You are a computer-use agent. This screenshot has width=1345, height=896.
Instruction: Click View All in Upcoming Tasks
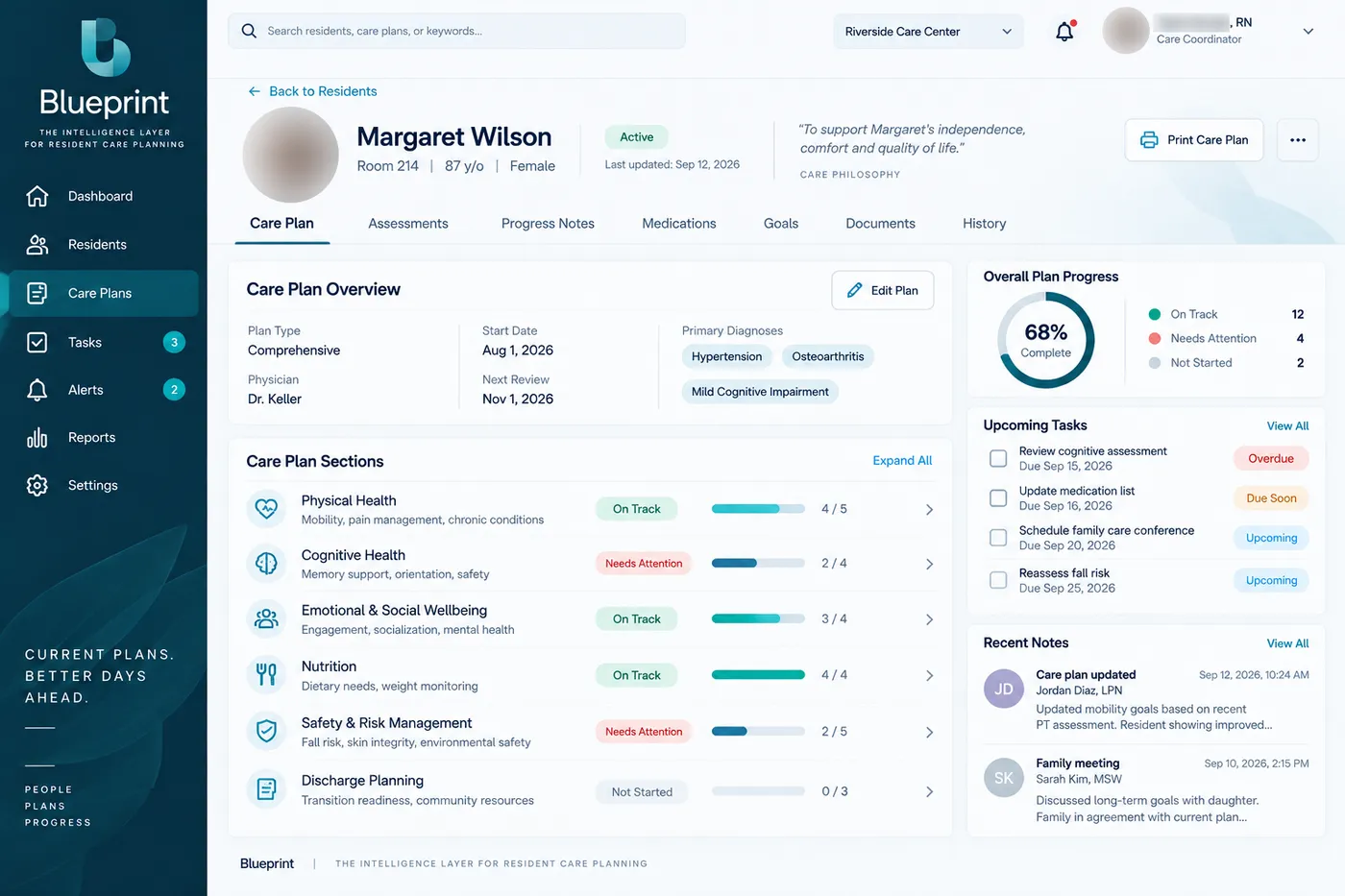[x=1287, y=426]
